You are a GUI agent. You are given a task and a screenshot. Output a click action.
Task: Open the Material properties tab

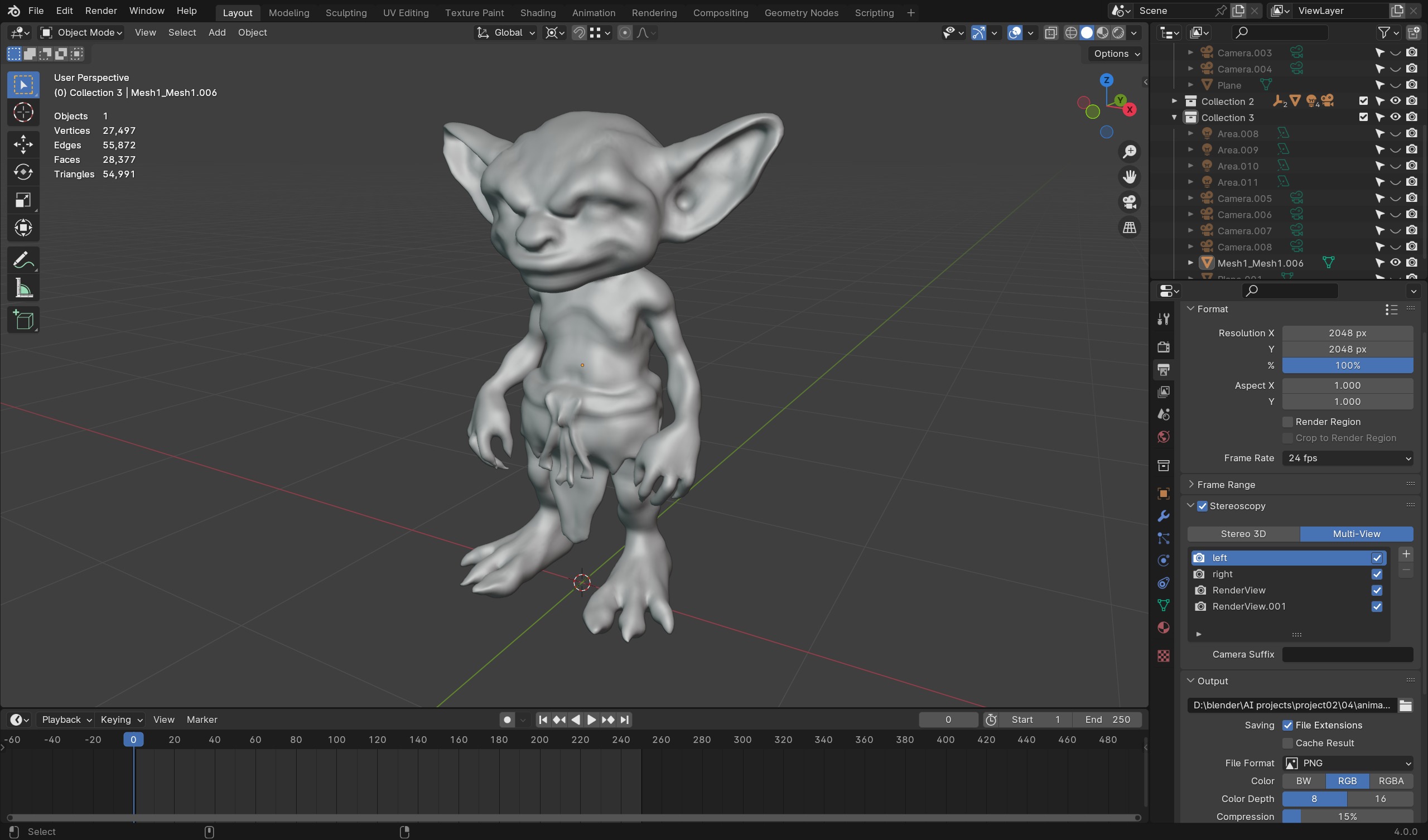1164,627
